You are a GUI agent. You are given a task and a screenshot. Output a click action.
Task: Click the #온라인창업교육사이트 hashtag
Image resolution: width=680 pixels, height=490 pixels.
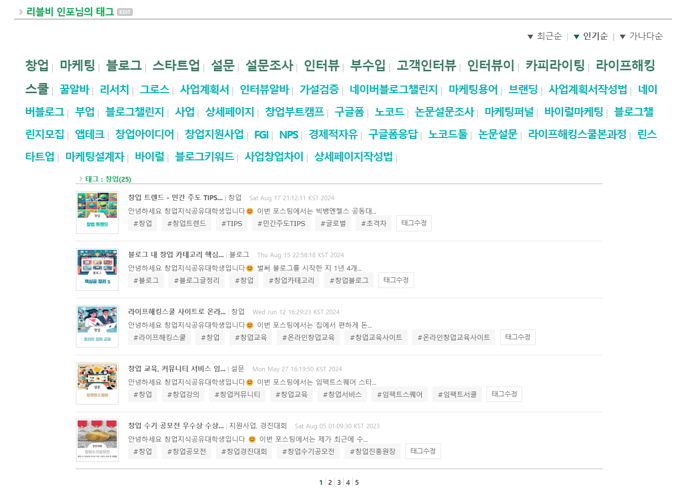454,337
